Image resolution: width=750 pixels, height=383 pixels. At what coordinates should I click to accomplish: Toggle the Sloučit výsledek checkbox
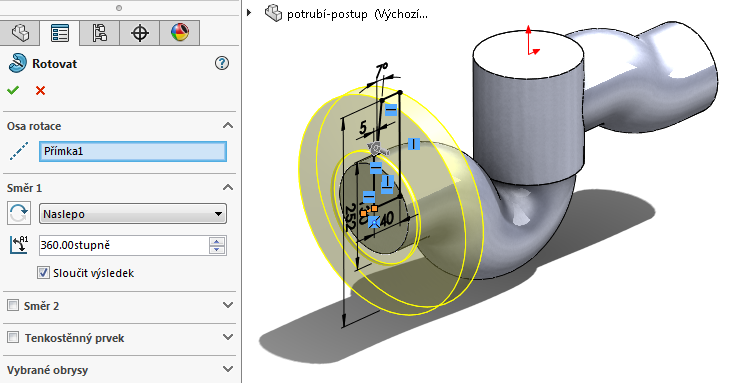44,273
